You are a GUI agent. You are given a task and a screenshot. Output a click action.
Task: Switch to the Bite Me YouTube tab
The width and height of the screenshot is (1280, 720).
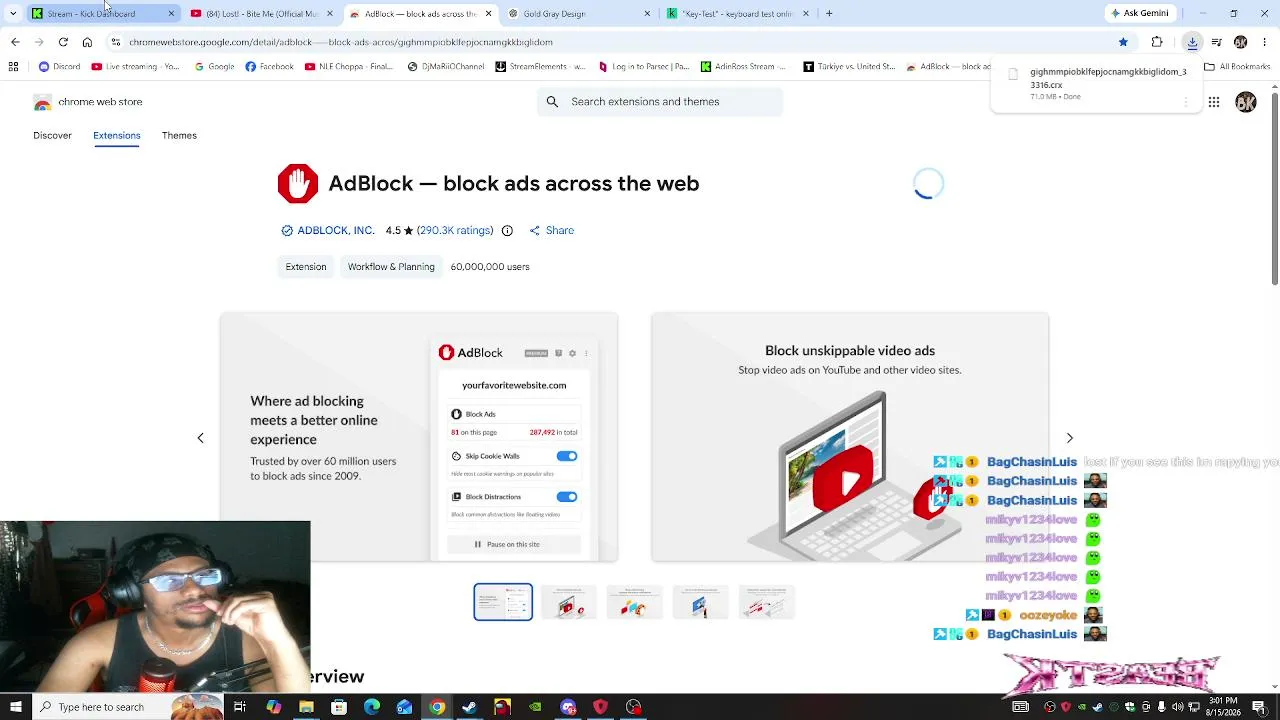pyautogui.click(x=262, y=14)
